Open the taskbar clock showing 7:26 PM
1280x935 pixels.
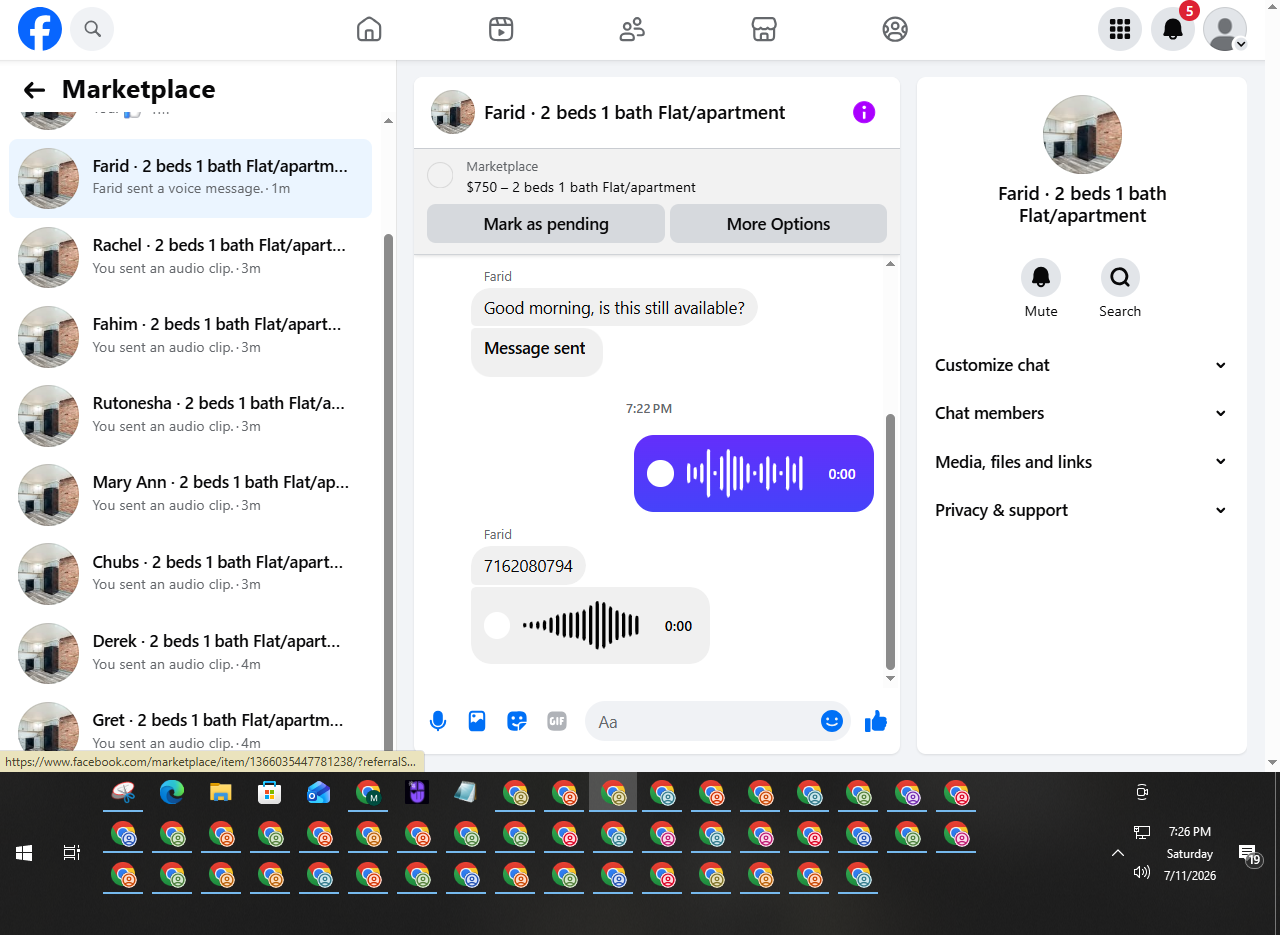[1189, 853]
